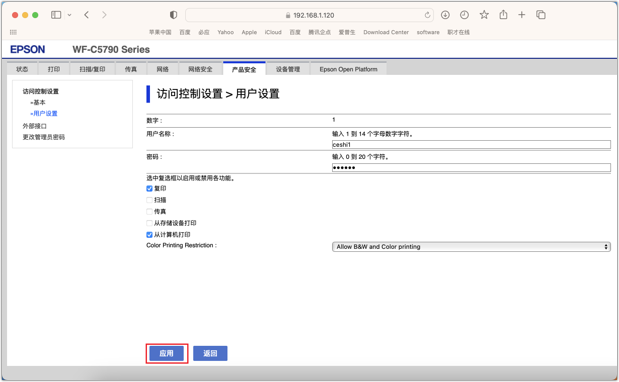Select the user name field containing ceshi1

click(471, 144)
